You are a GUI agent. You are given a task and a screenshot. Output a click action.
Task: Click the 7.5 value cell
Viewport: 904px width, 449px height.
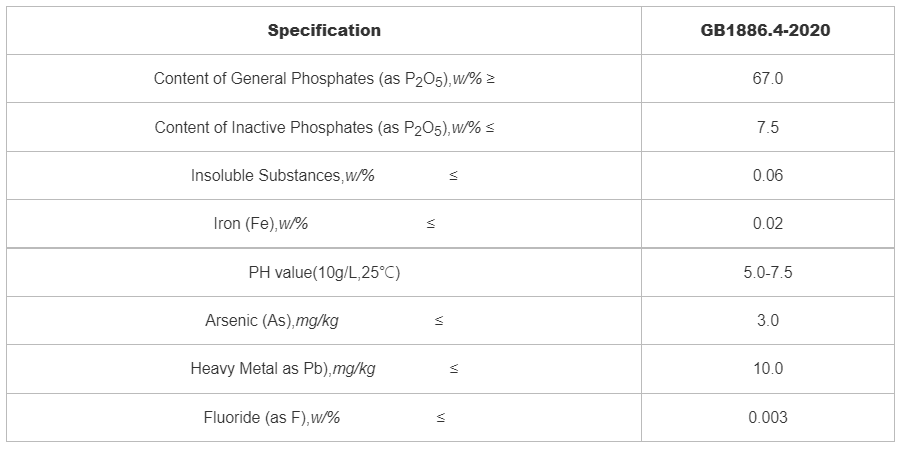point(767,127)
